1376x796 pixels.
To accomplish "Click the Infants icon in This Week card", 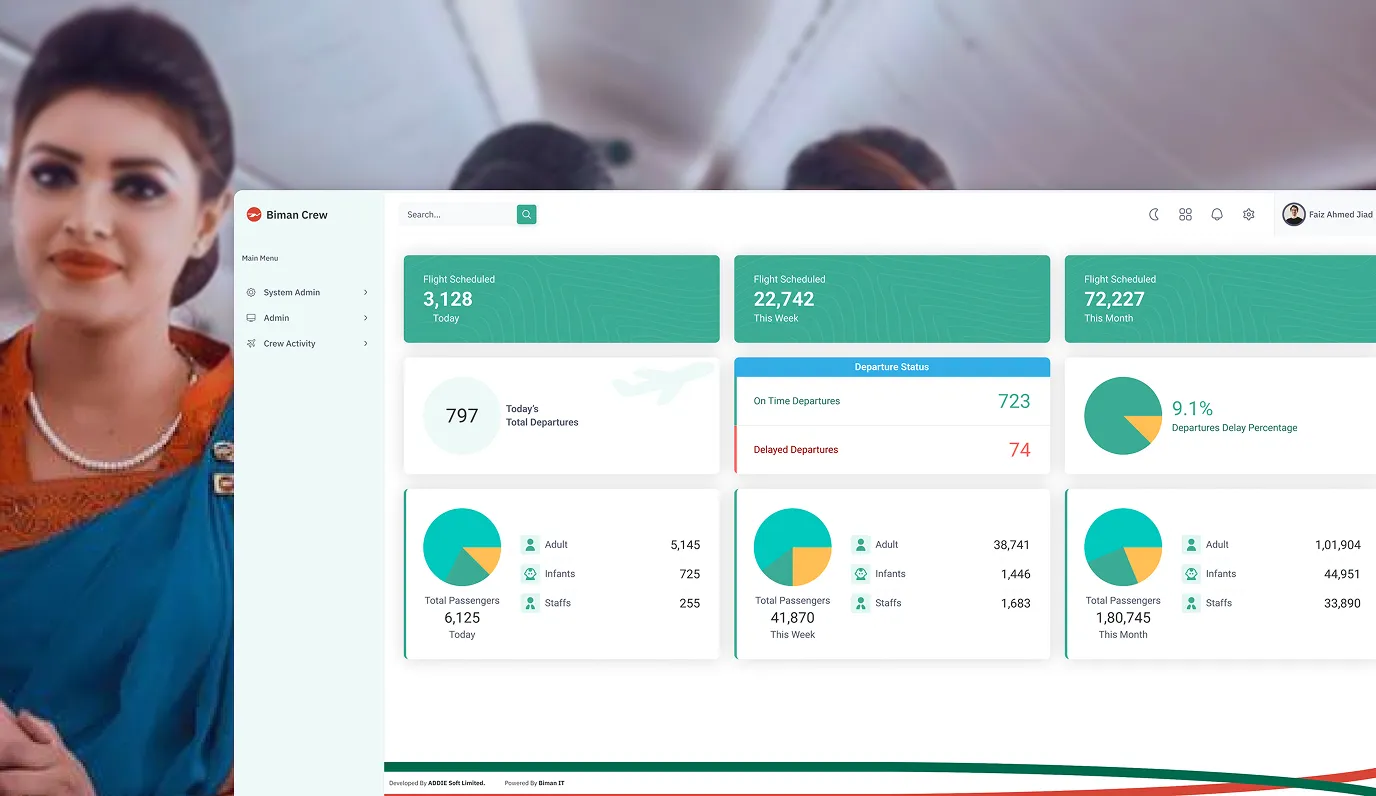I will 860,574.
